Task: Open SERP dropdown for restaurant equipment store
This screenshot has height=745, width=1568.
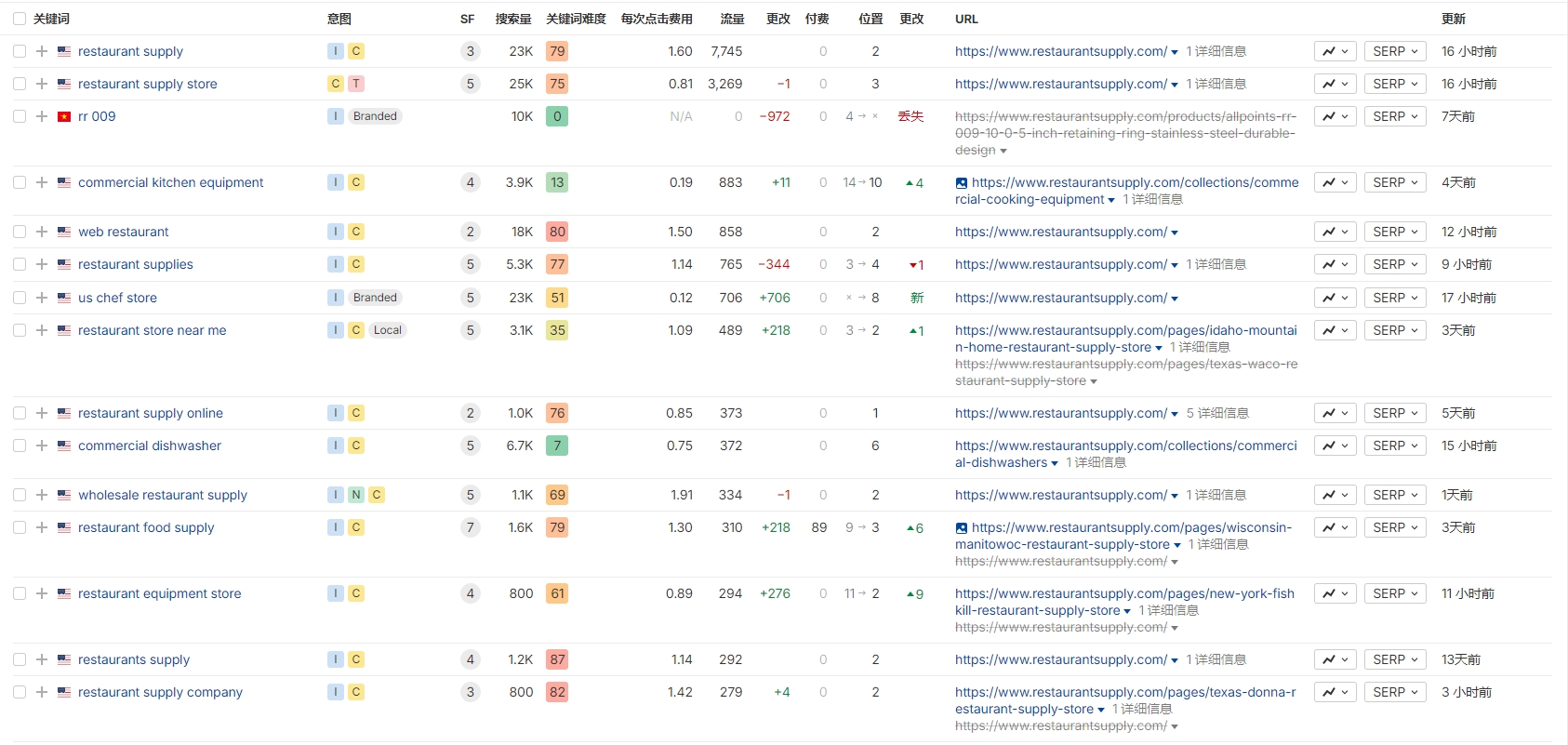Action: point(1395,593)
